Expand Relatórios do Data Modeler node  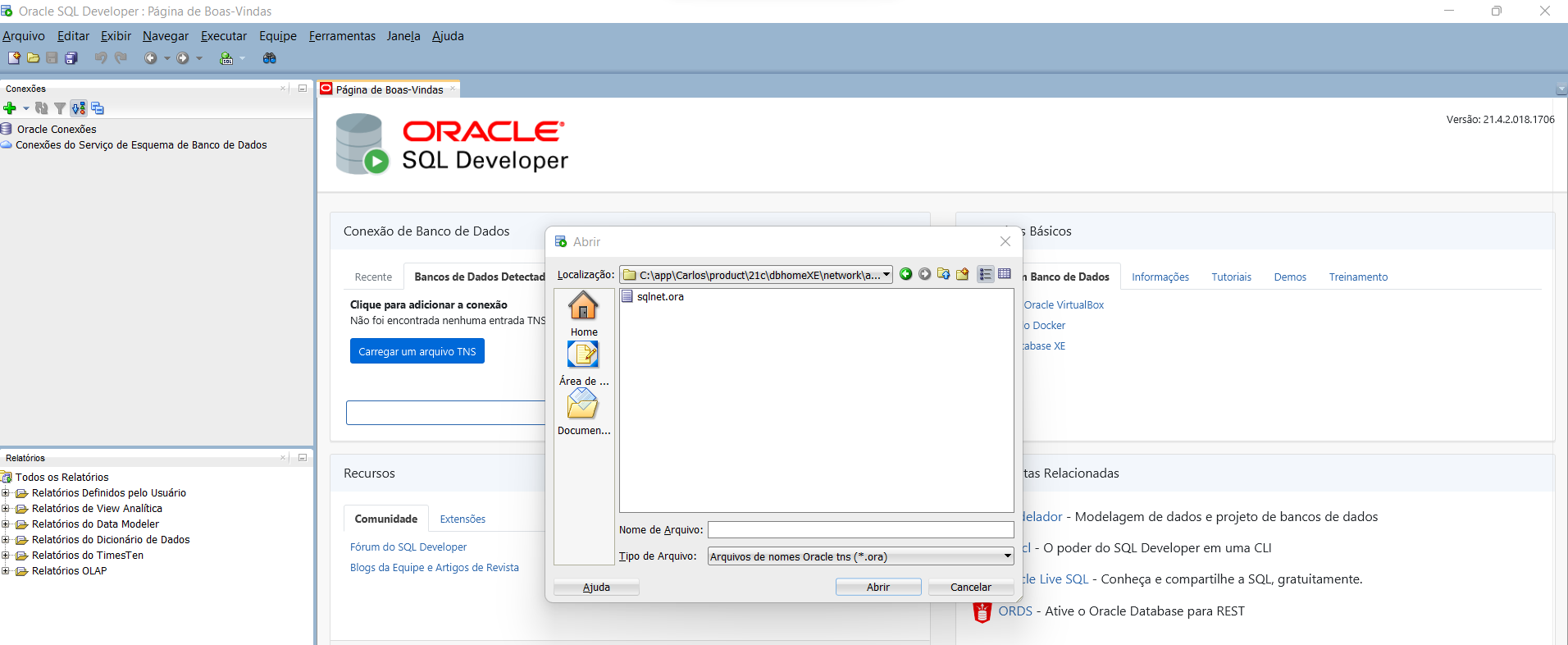6,524
